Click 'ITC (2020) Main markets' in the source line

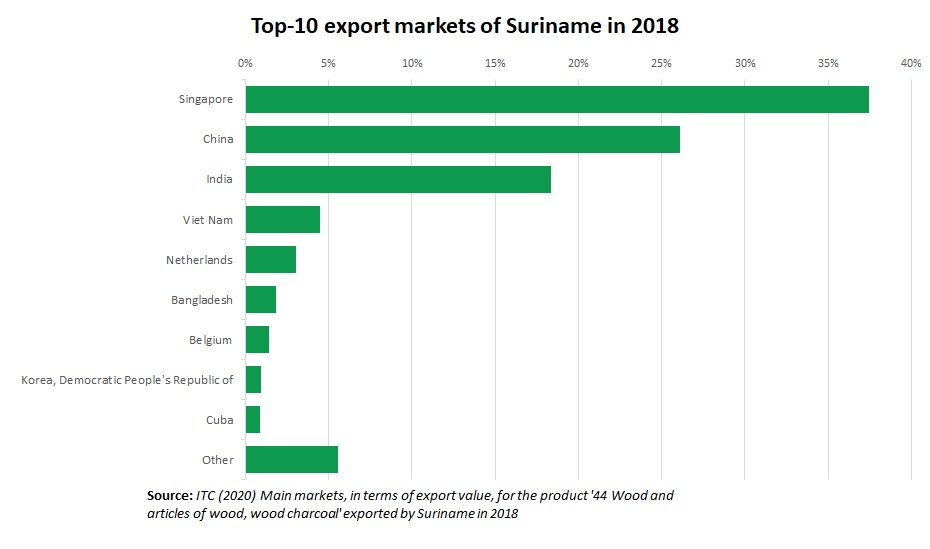pyautogui.click(x=270, y=495)
